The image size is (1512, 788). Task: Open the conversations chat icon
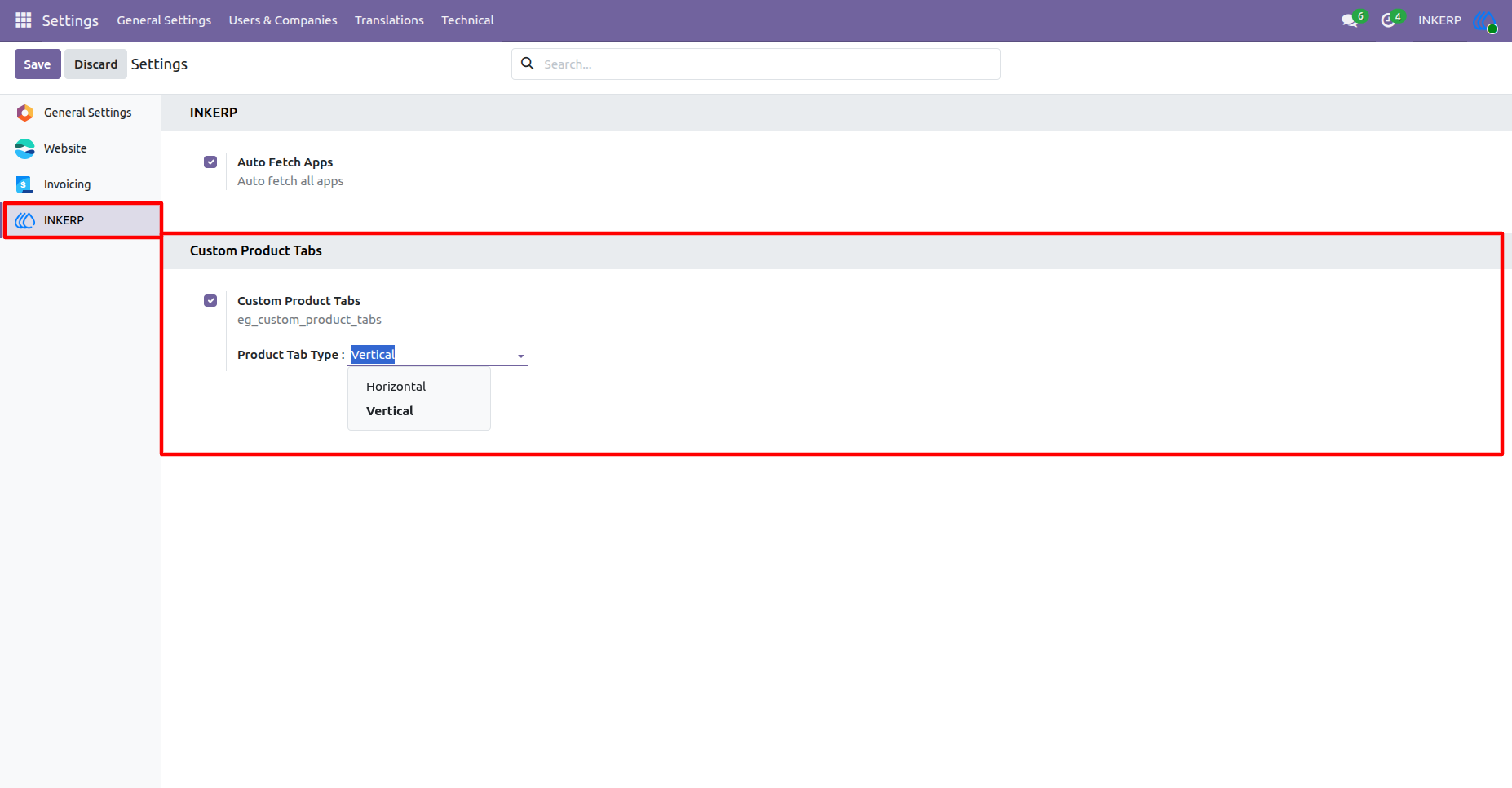pos(1350,20)
